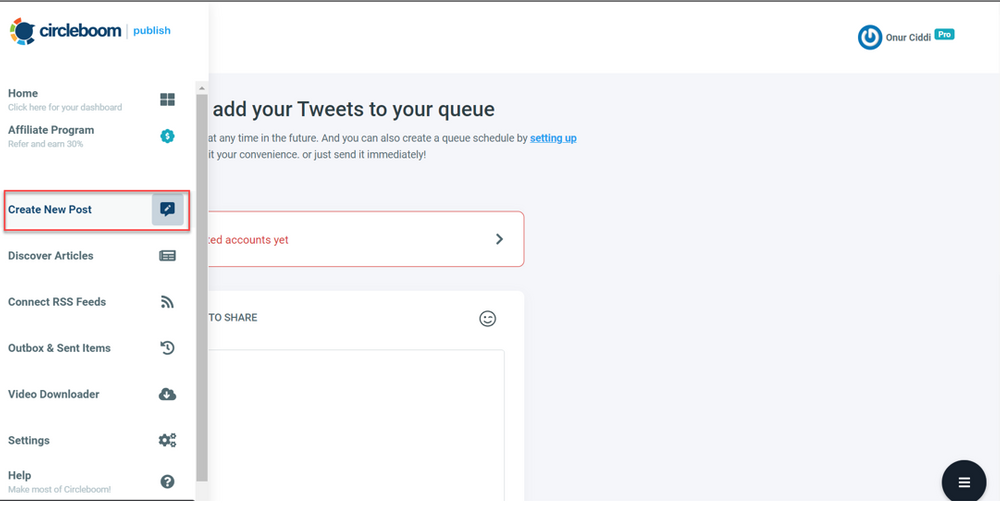The width and height of the screenshot is (1000, 505).
Task: Open the round hamburger menu button
Action: tap(964, 482)
